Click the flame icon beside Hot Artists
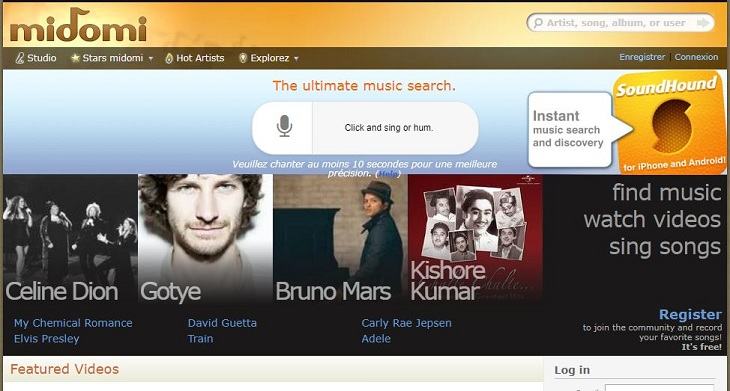 [169, 58]
